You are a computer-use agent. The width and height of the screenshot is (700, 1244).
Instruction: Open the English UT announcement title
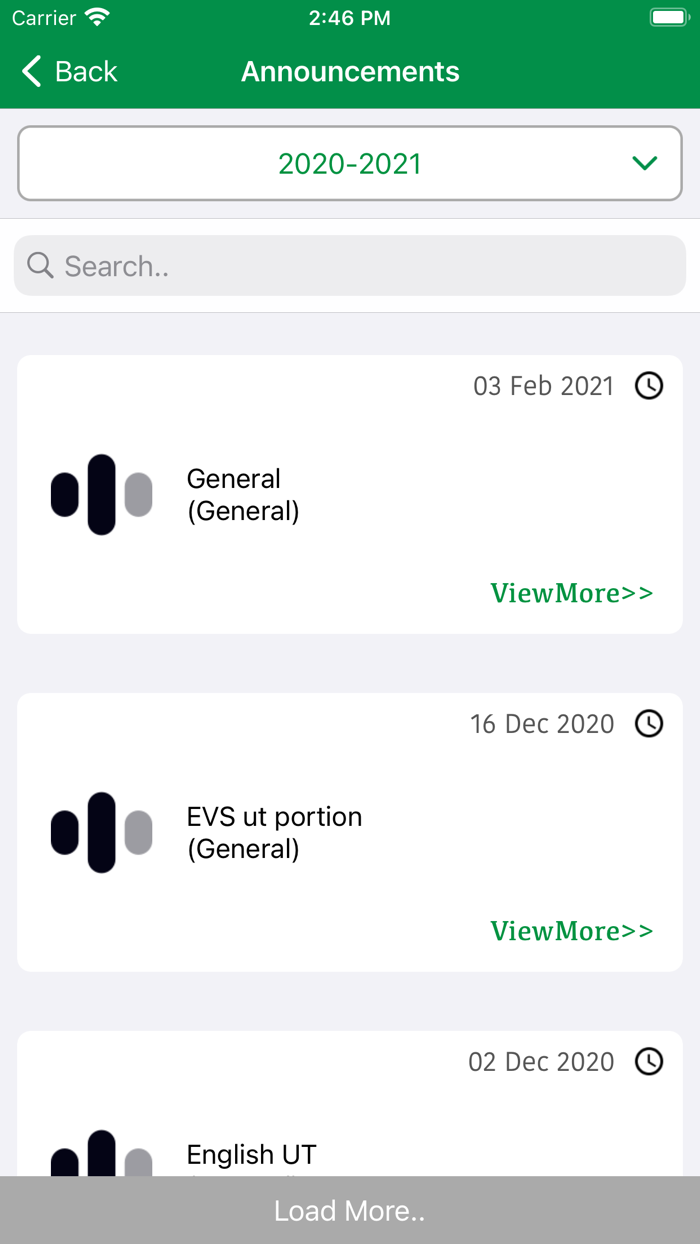tap(251, 1155)
